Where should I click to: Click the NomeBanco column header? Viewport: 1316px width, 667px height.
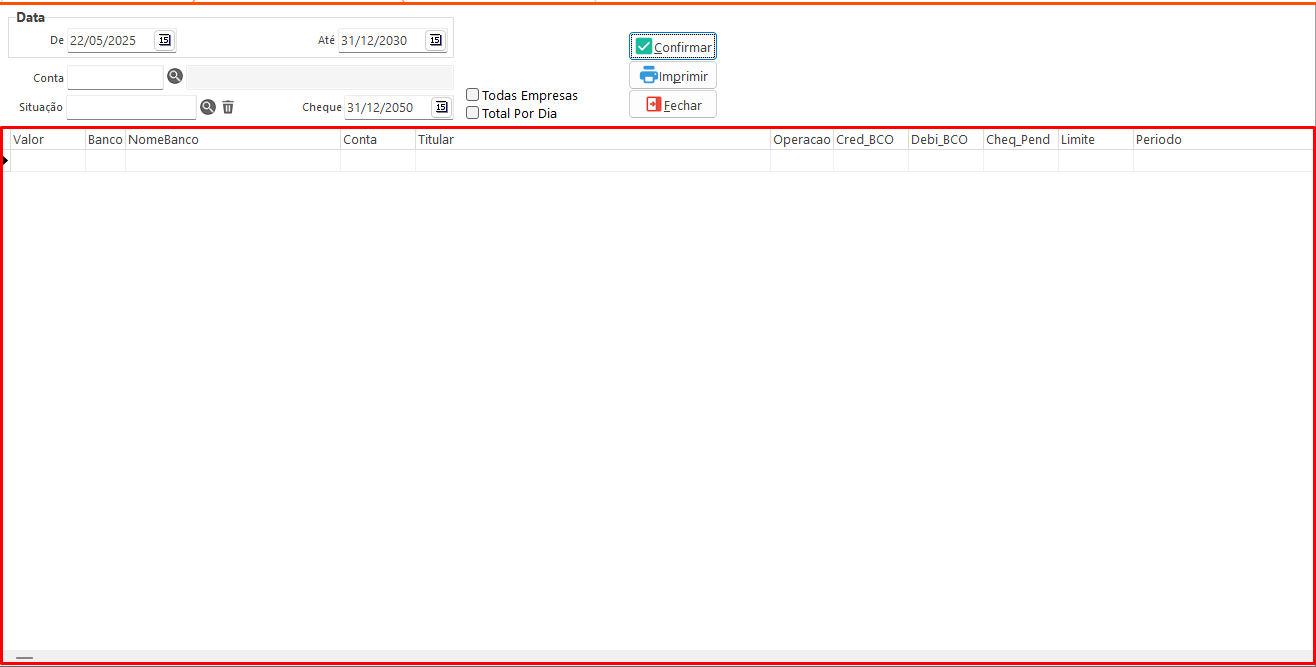232,140
